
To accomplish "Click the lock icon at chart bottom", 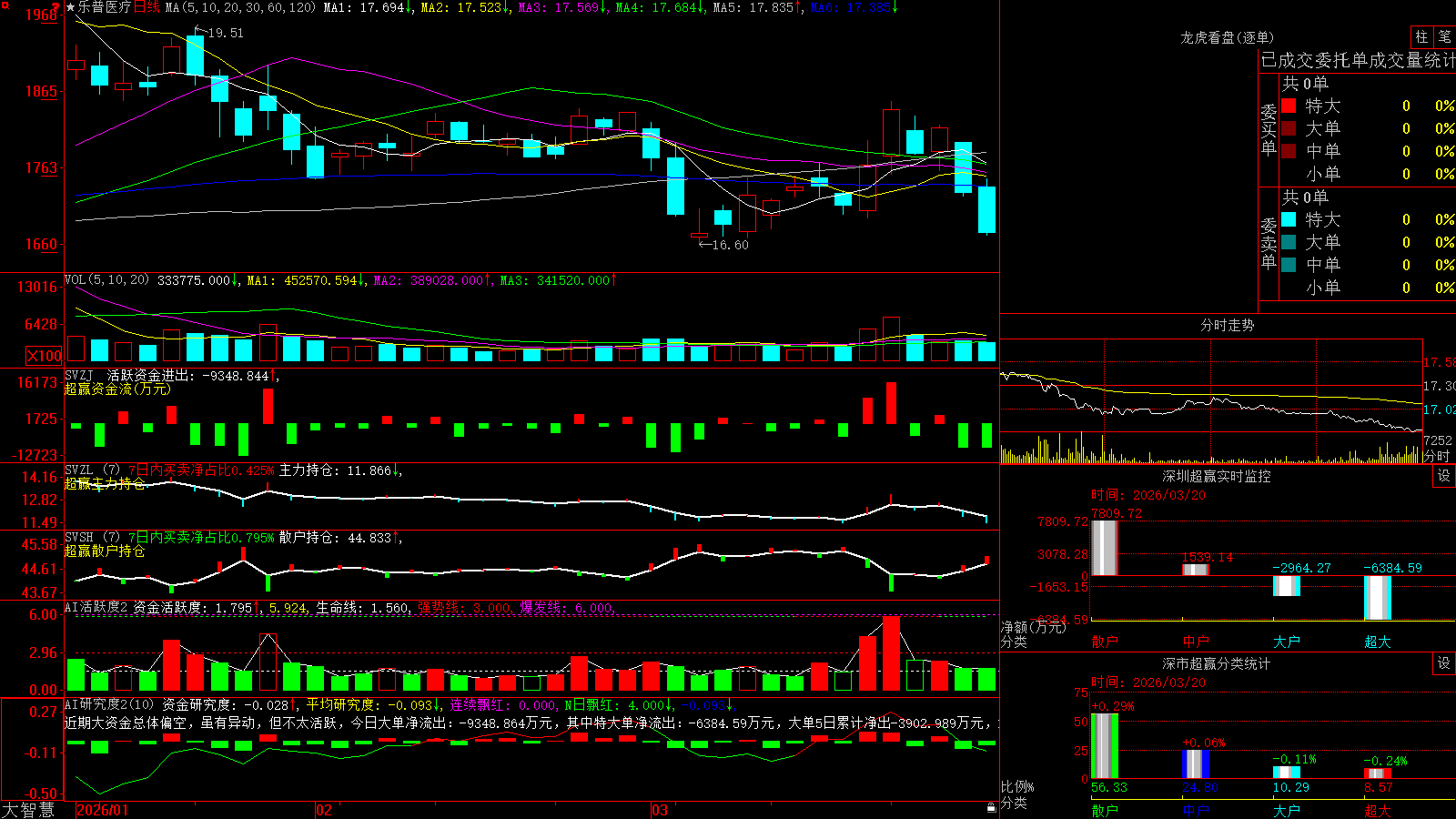I will 992,808.
